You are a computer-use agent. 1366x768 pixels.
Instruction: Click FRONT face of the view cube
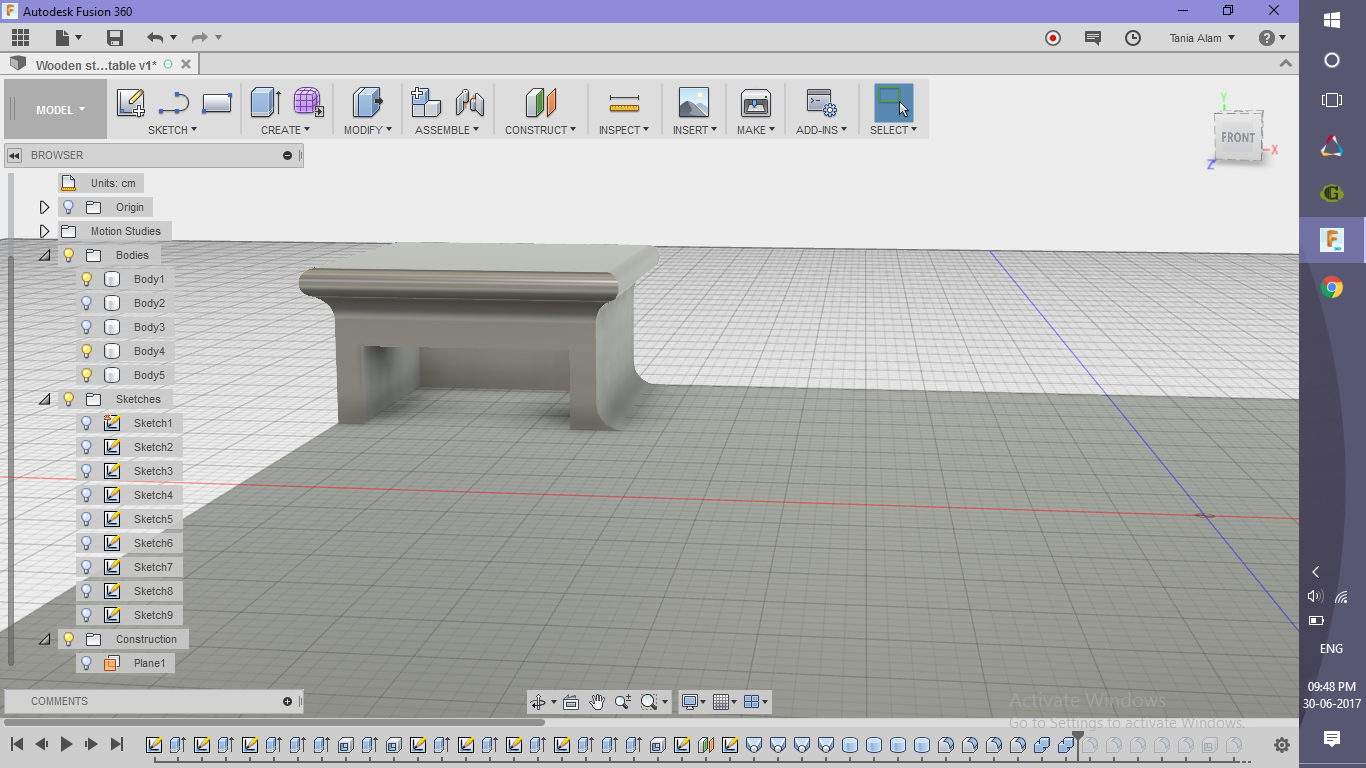pos(1238,138)
